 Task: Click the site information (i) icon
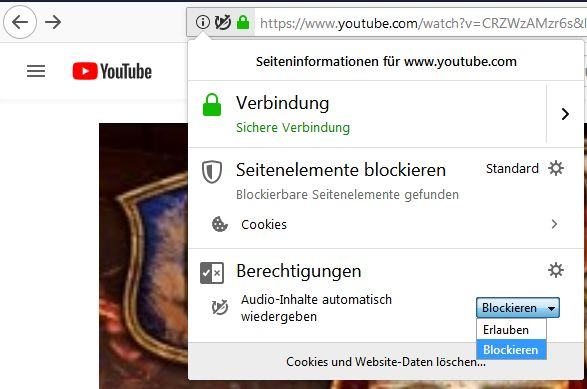203,22
